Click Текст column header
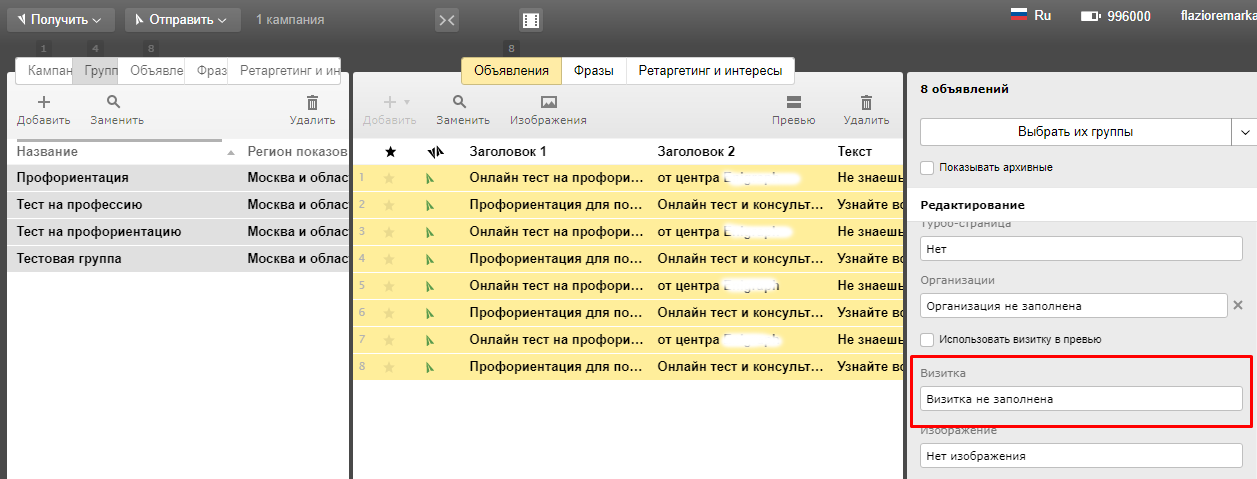Viewport: 1257px width, 479px height. click(855, 152)
